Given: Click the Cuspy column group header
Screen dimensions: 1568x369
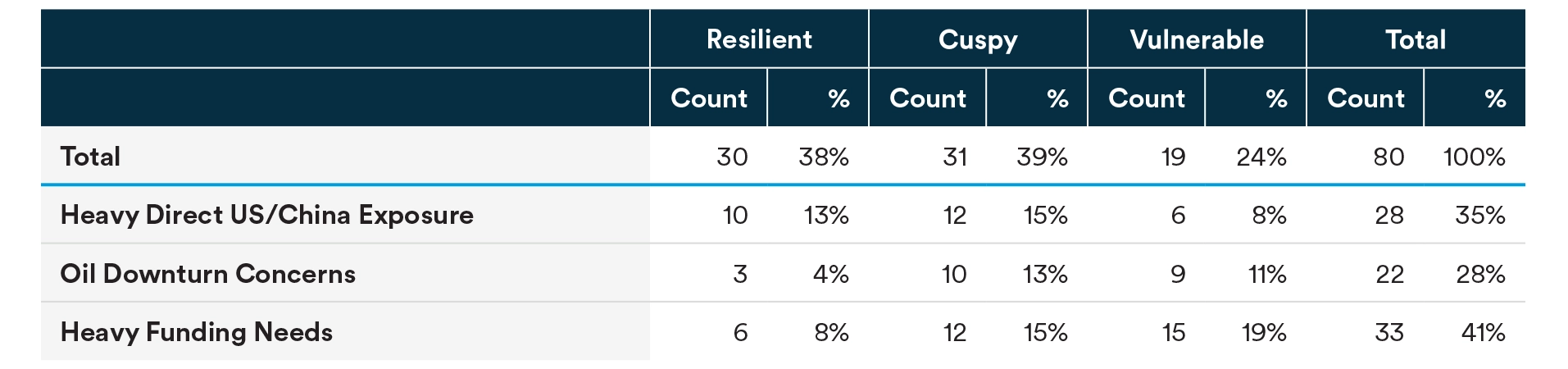Looking at the screenshot, I should point(978,39).
